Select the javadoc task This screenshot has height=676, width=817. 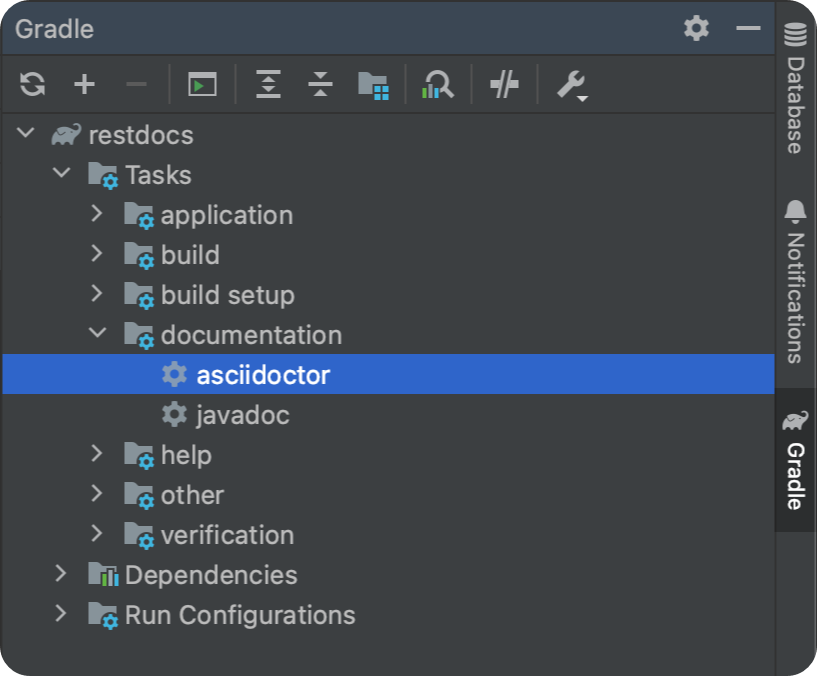click(x=388, y=414)
